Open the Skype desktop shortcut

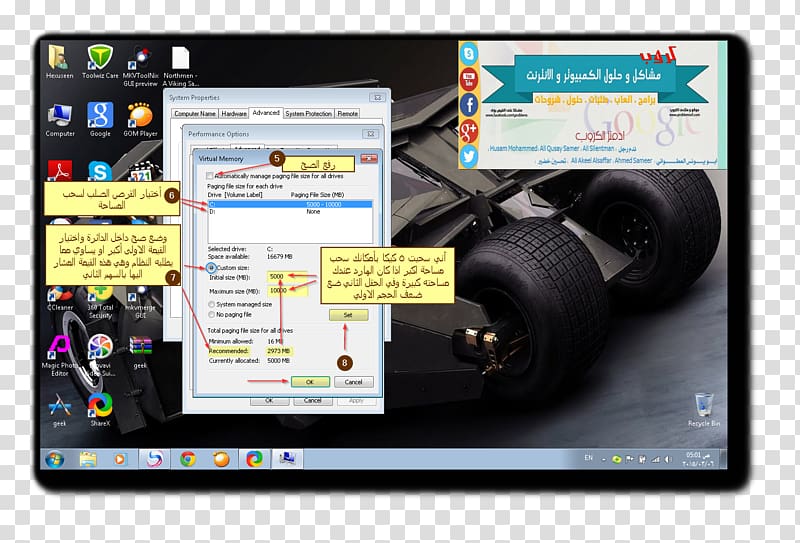tap(100, 170)
